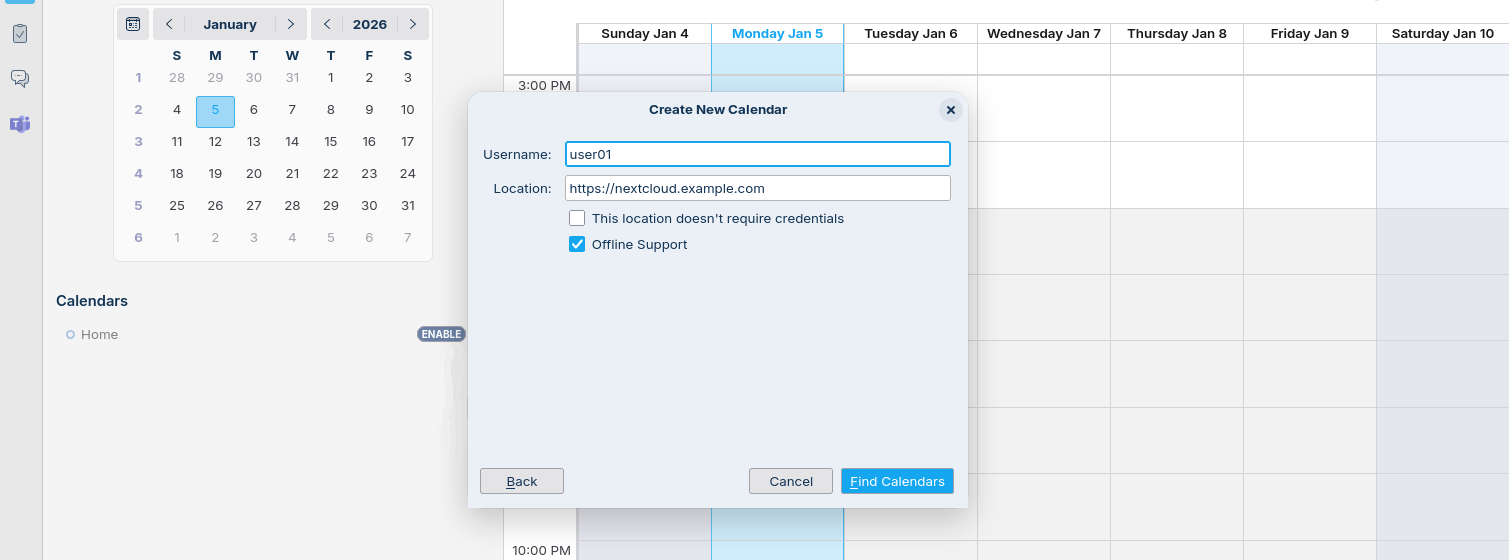Click the Home calendar color dot
The width and height of the screenshot is (1509, 560).
70,335
